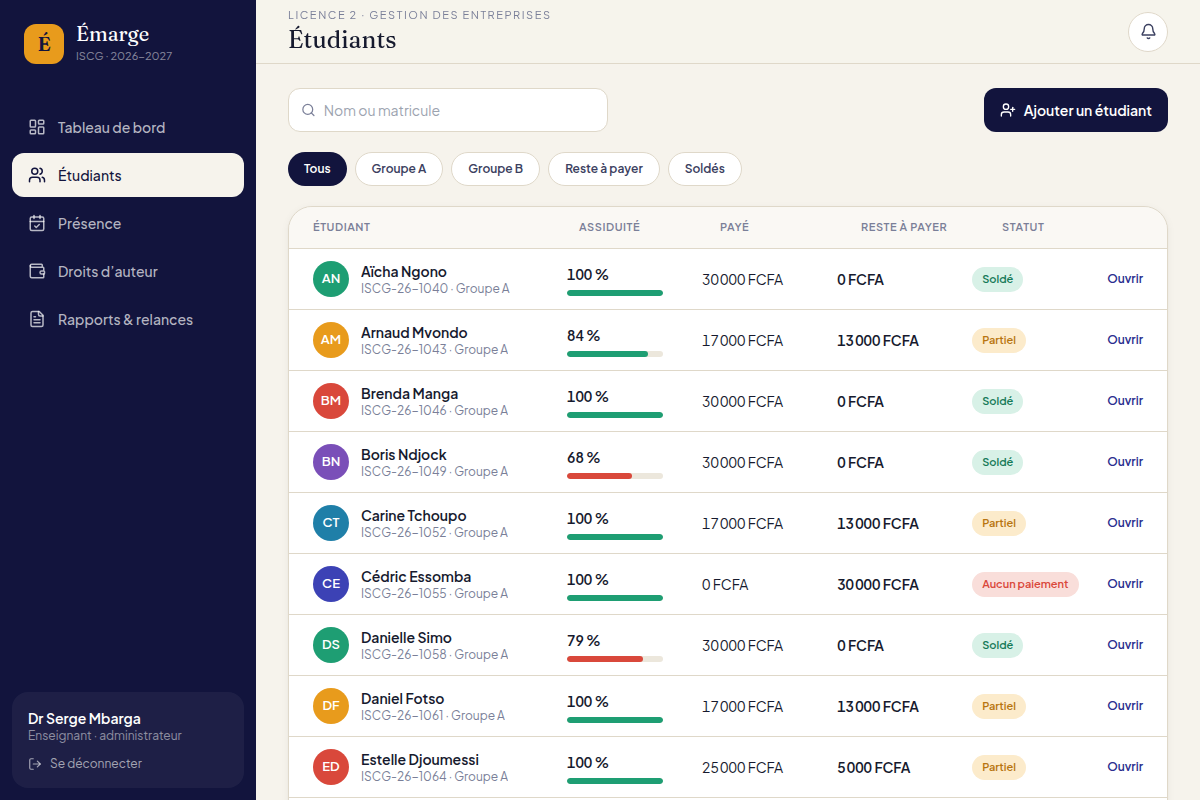
Task: Open Rapports & relances
Action: (x=128, y=319)
